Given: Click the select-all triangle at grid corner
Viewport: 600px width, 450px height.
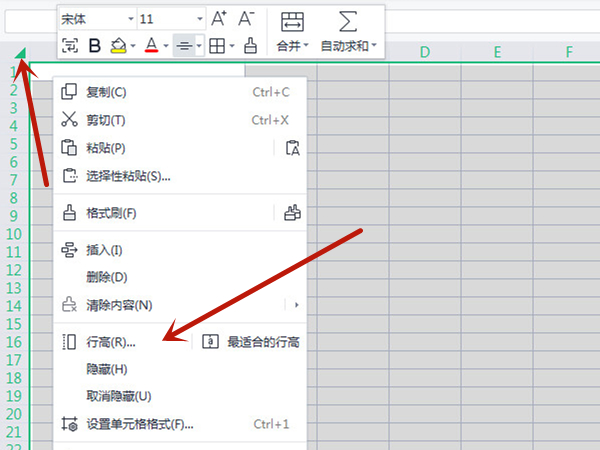Looking at the screenshot, I should [x=21, y=53].
